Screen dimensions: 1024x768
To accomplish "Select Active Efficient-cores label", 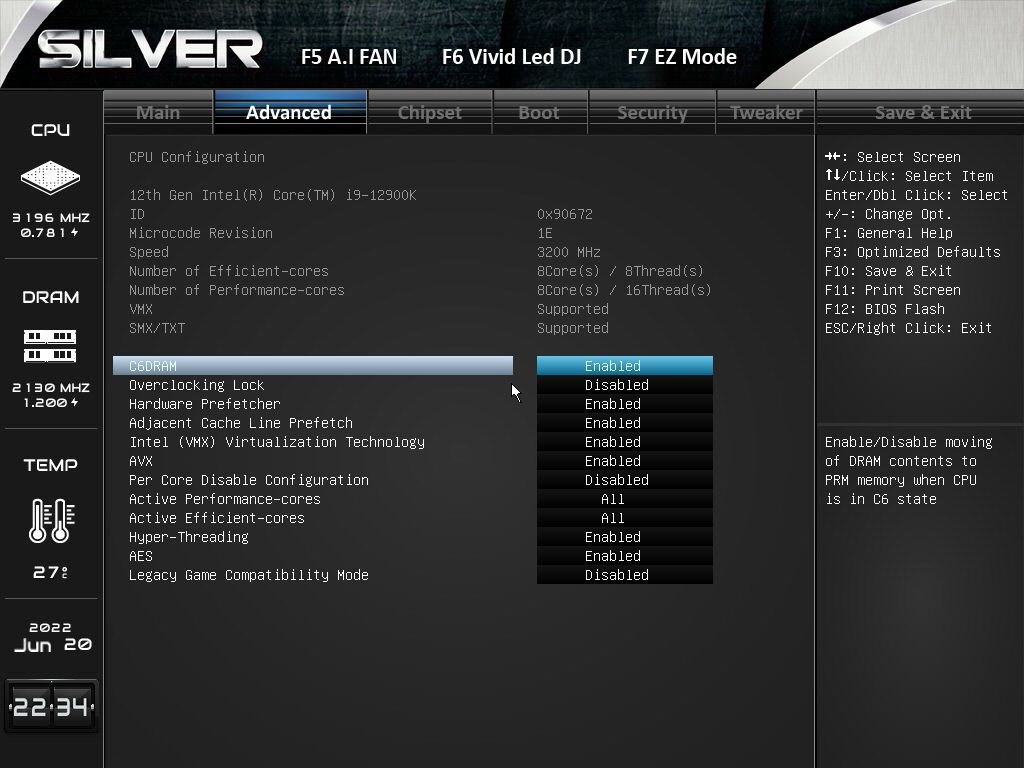I will tap(217, 517).
